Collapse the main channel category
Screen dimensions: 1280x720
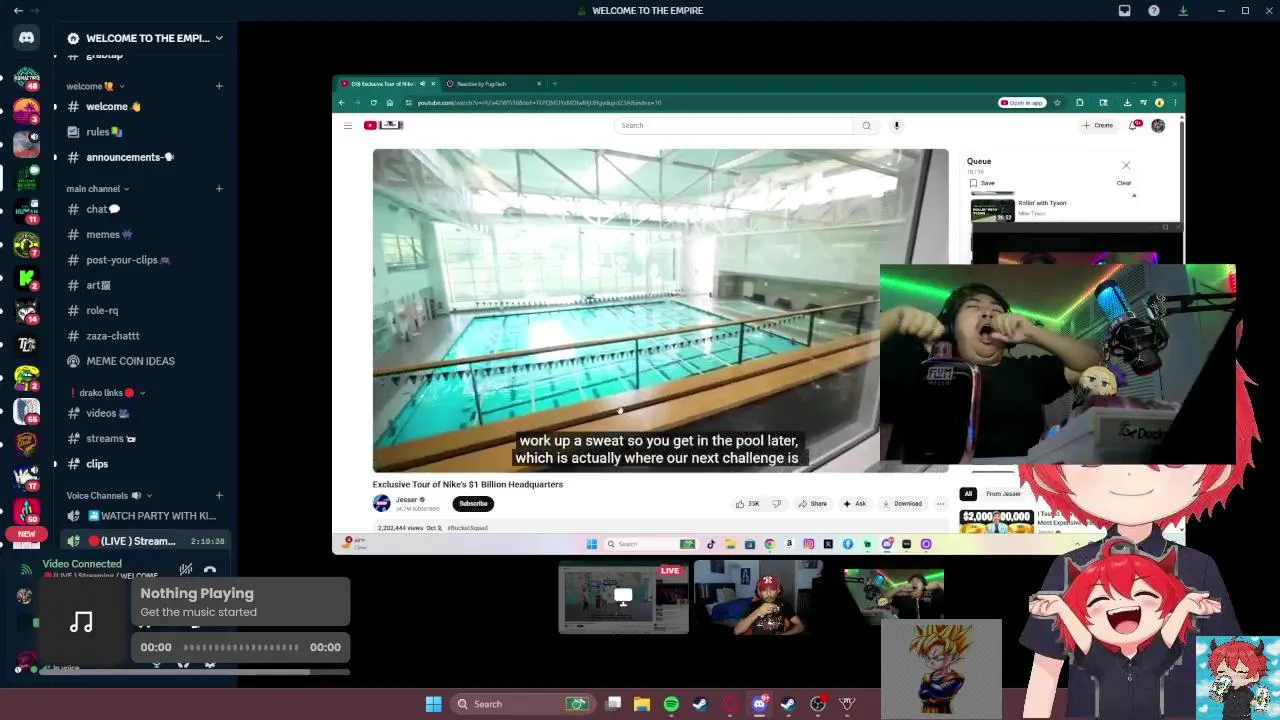[98, 188]
